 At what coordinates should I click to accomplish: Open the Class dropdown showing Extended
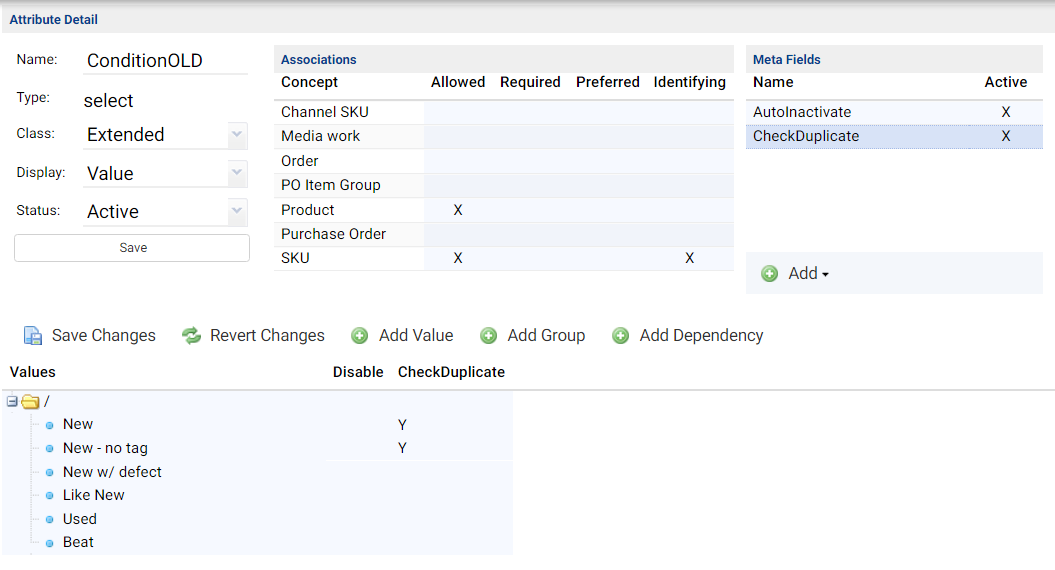165,135
